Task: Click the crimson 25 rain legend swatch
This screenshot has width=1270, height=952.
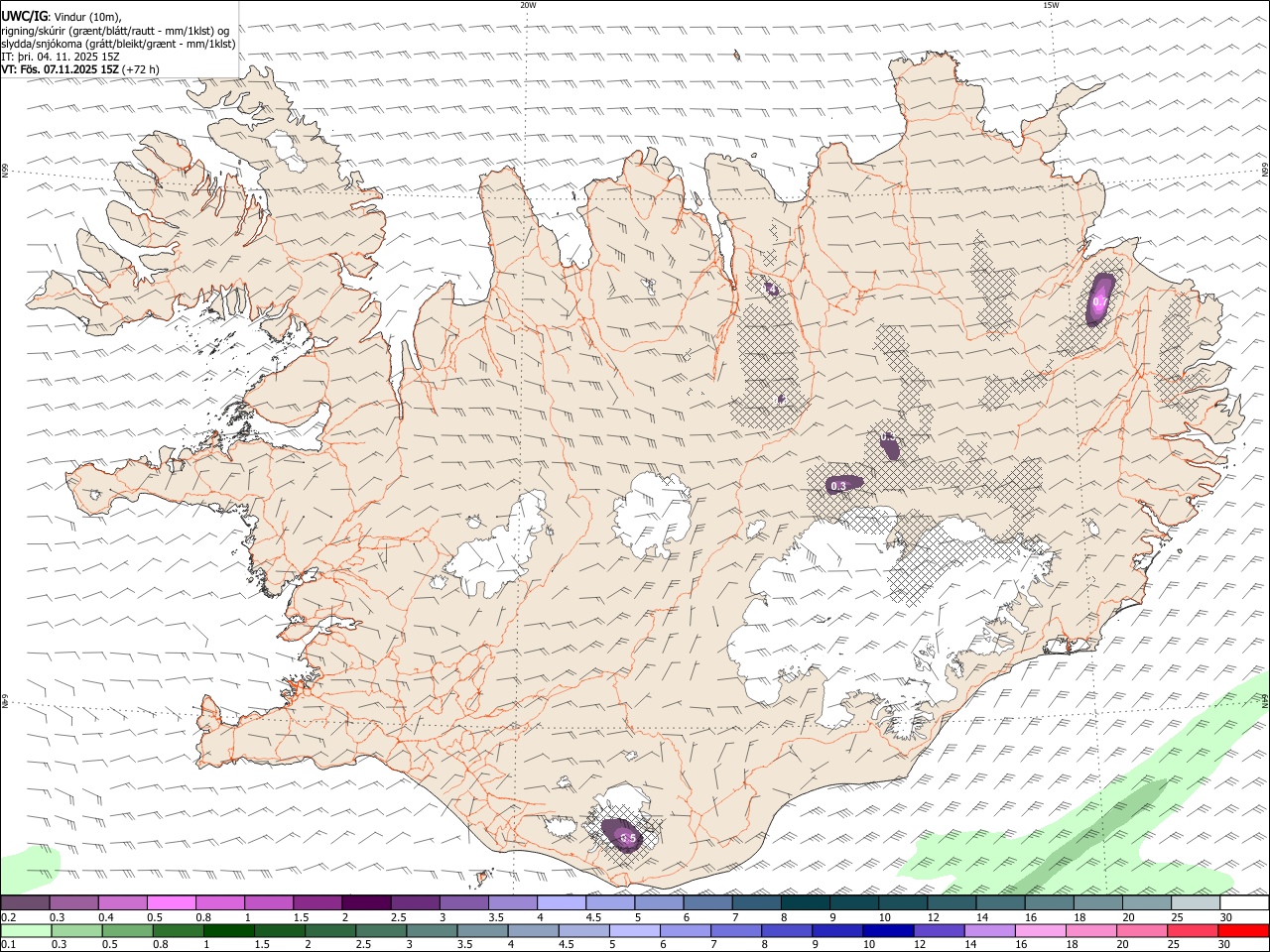Action: click(x=1193, y=931)
